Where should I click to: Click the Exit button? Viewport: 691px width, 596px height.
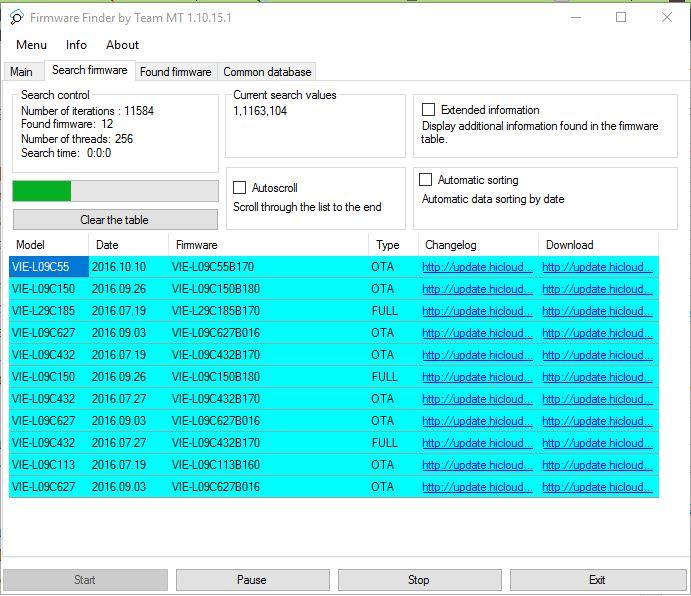click(x=598, y=580)
